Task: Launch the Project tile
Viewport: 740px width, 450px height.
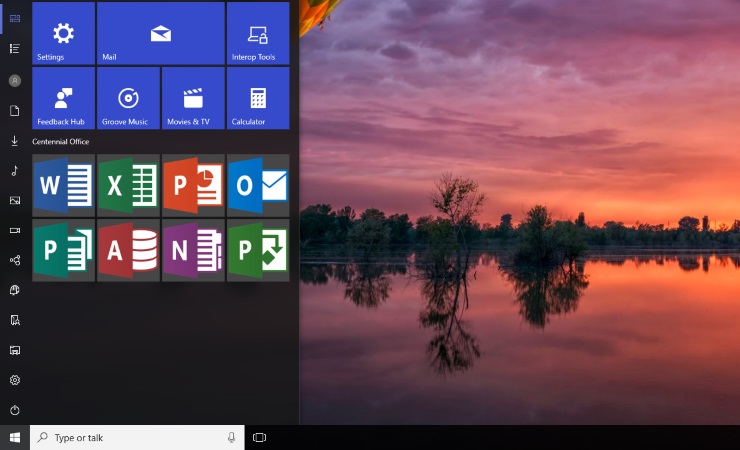Action: [x=258, y=250]
